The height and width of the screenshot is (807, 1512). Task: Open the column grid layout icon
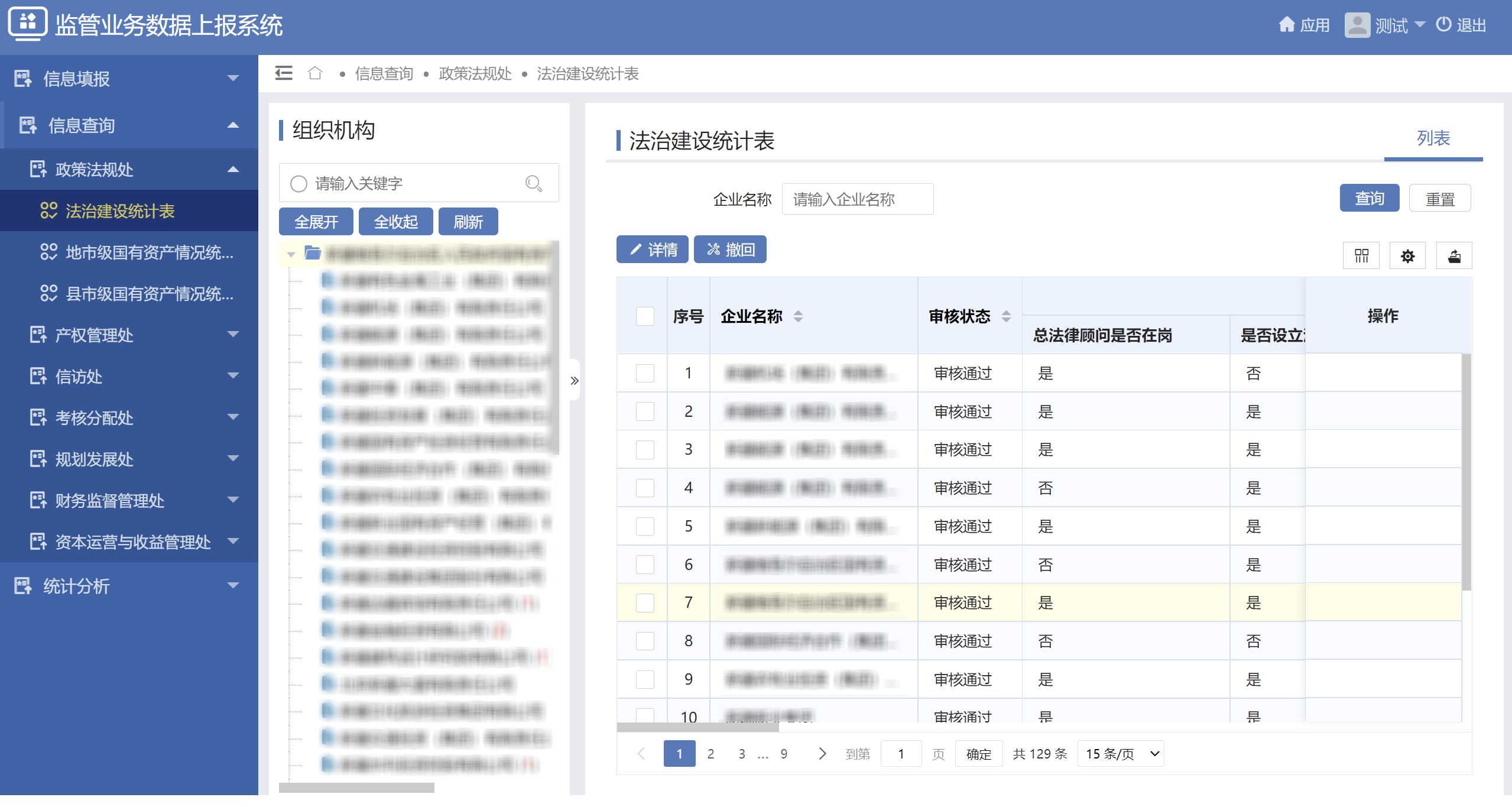point(1361,256)
